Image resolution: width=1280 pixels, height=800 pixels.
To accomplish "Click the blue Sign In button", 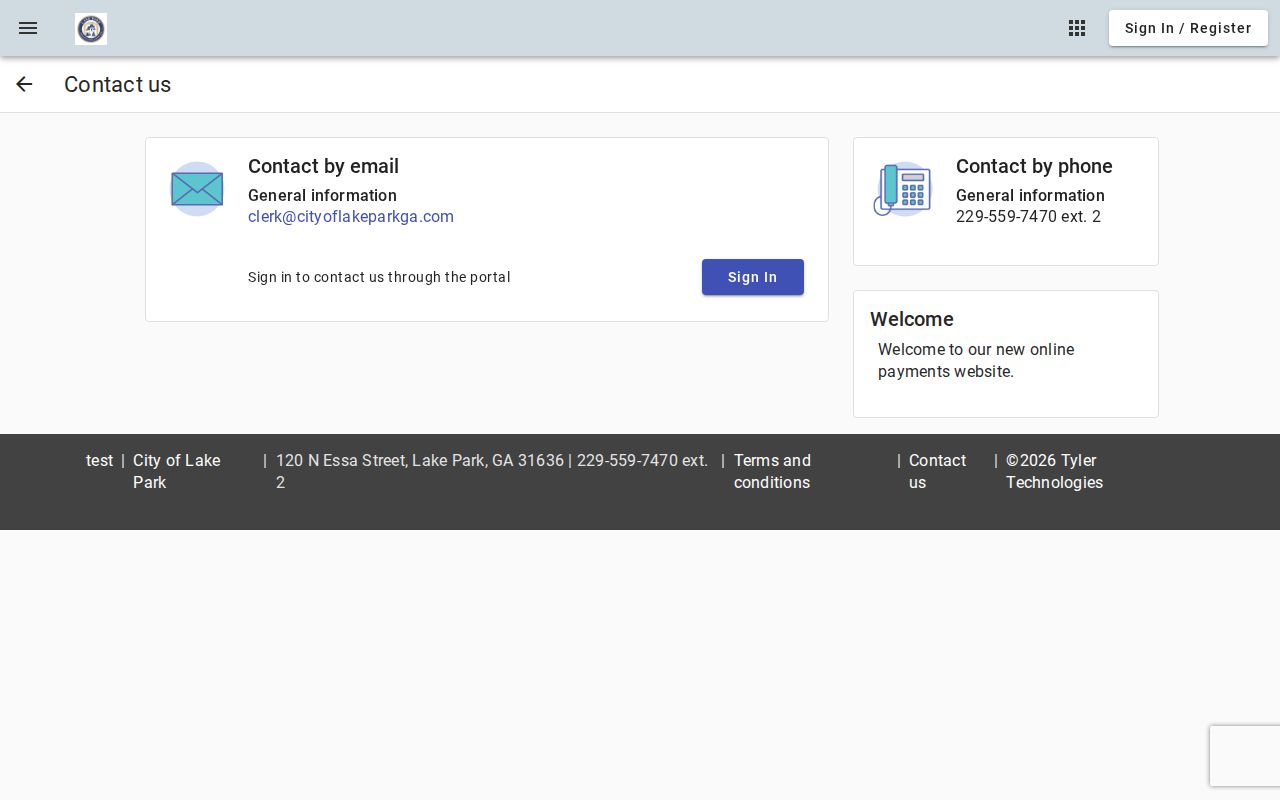I will [753, 277].
